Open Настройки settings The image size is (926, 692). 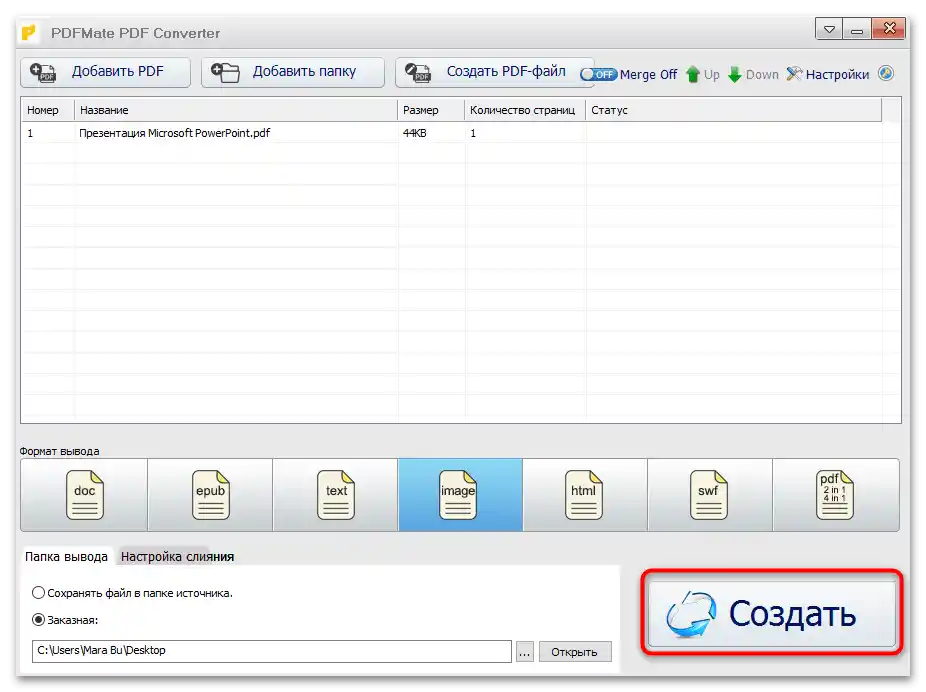[827, 74]
